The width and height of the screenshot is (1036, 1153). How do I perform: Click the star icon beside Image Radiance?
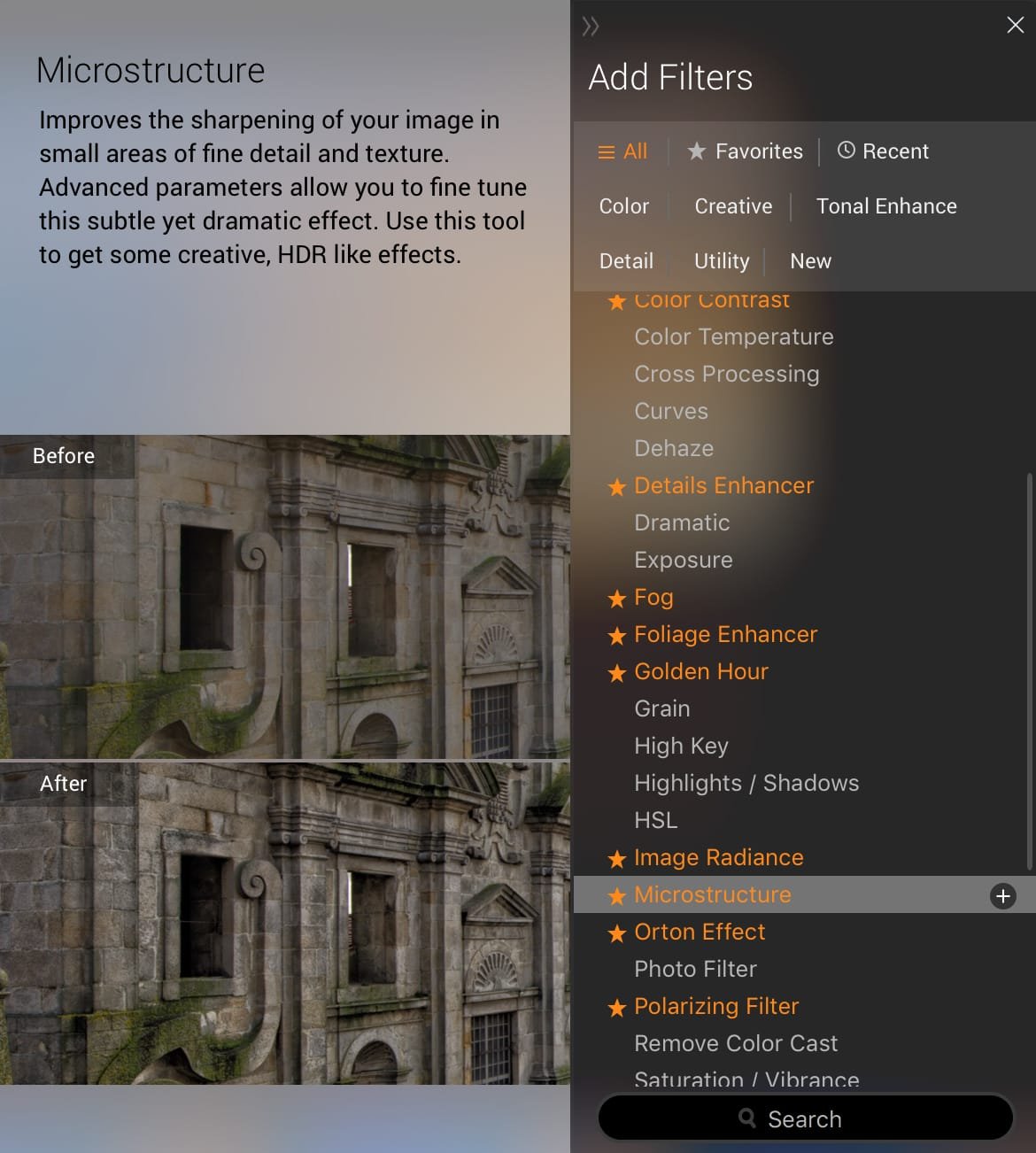click(617, 860)
